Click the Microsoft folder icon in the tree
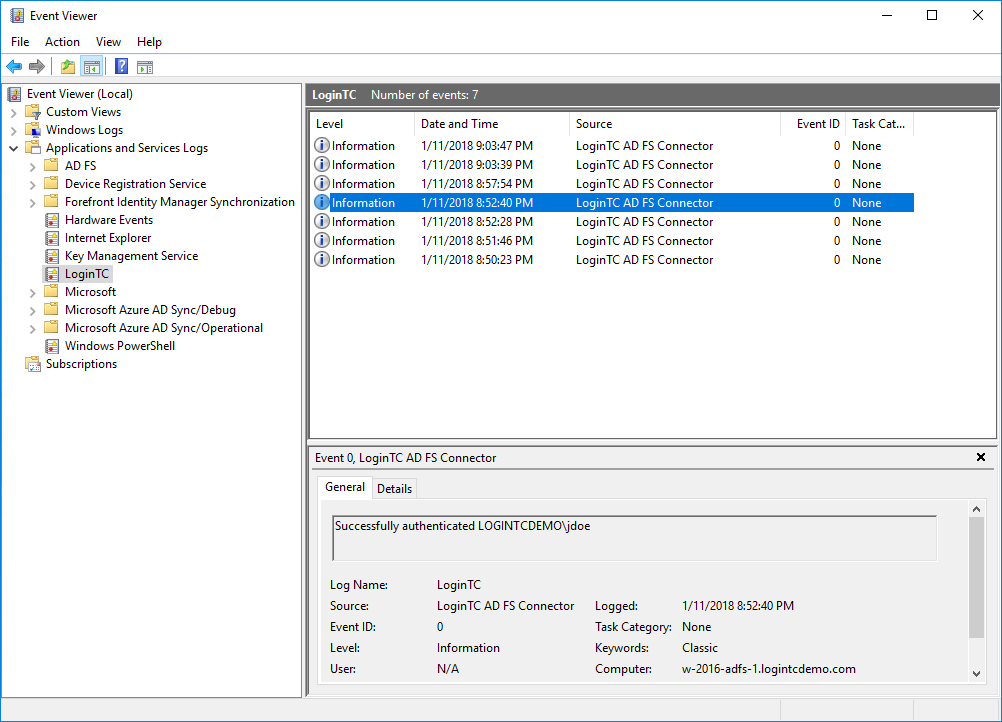Viewport: 1002px width, 722px height. click(52, 291)
